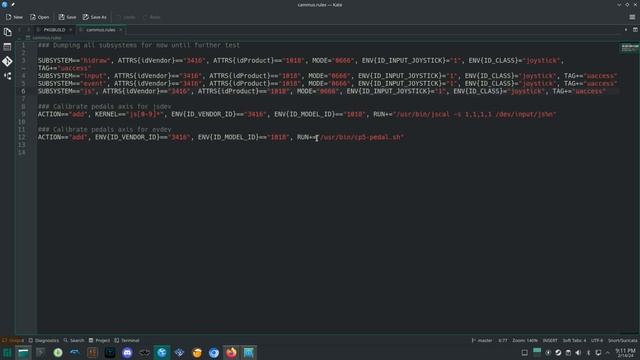Click the document minimap preview

629,48
